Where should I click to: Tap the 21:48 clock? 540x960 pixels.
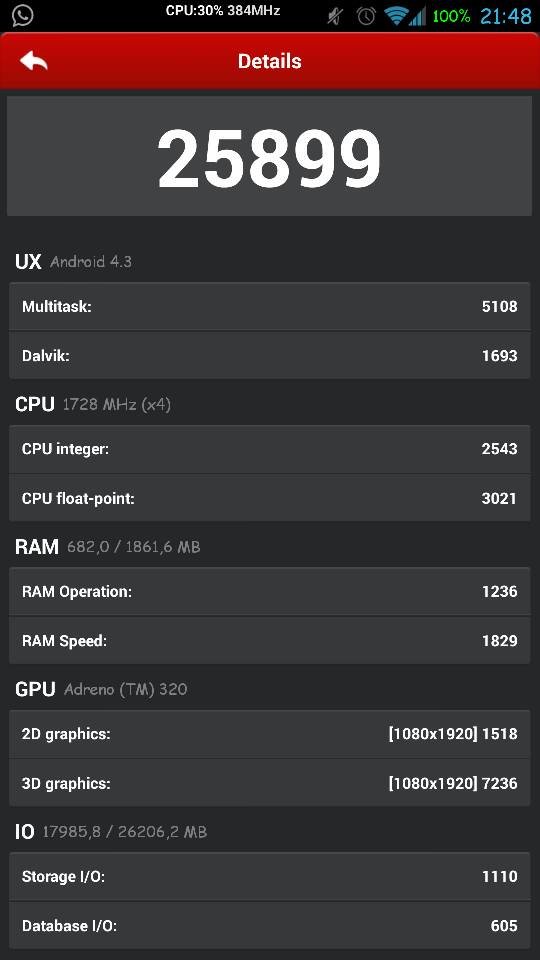pyautogui.click(x=506, y=16)
